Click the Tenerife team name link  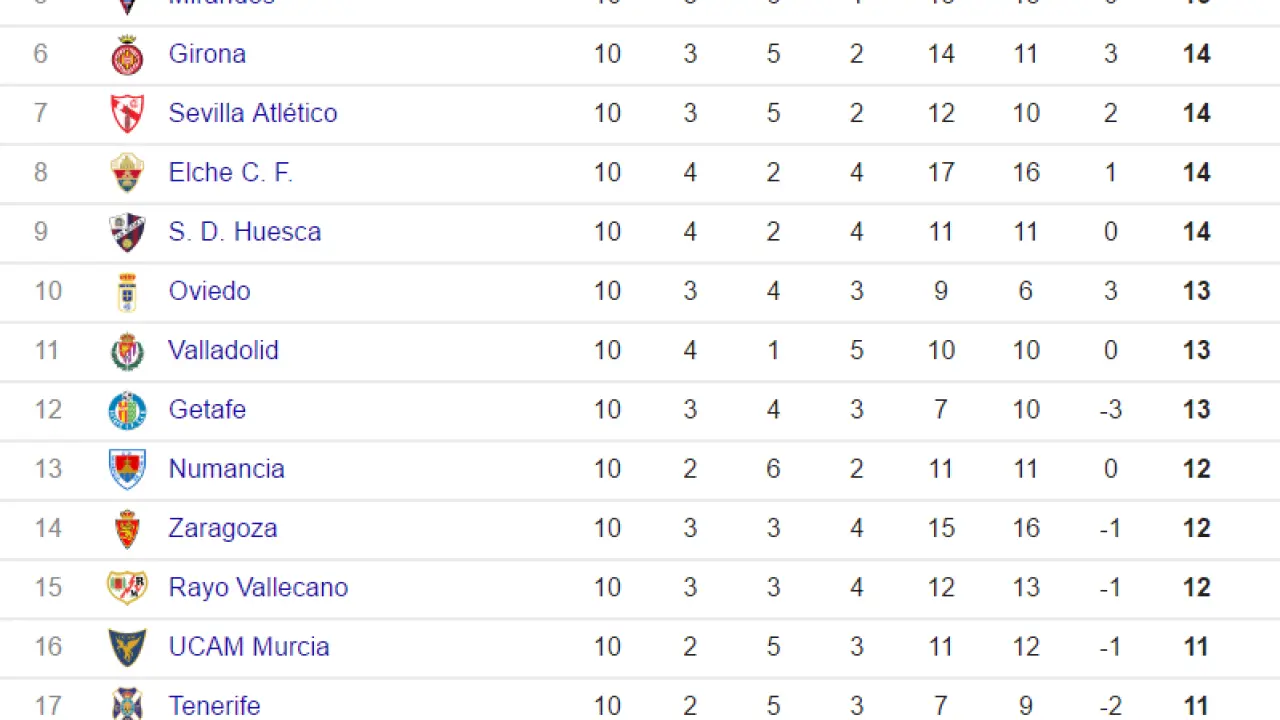pyautogui.click(x=214, y=705)
